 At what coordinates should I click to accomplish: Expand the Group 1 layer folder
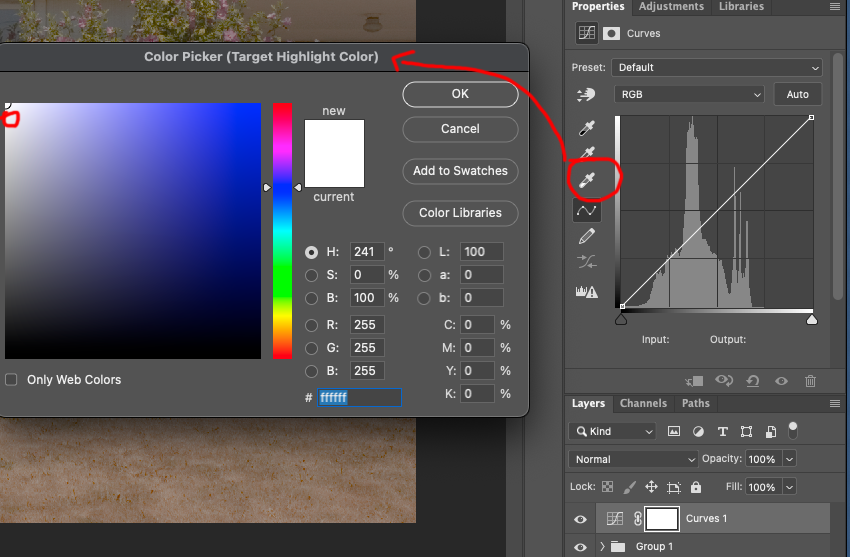point(602,547)
